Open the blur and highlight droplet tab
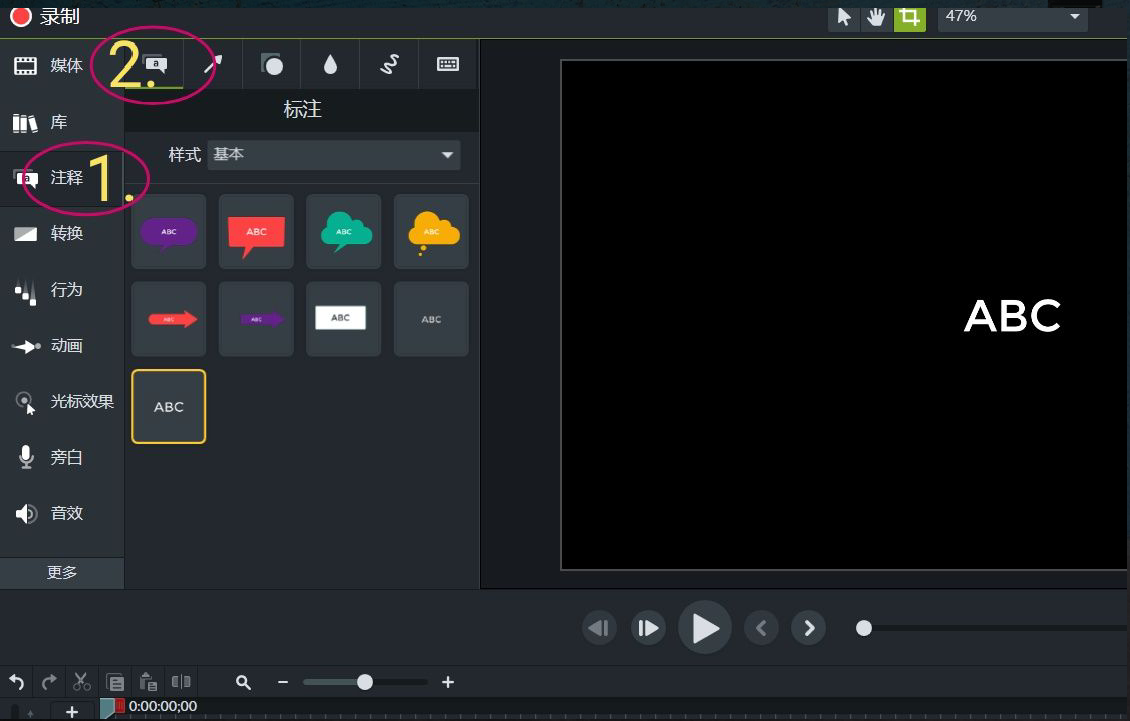Viewport: 1130px width, 721px height. coord(330,65)
